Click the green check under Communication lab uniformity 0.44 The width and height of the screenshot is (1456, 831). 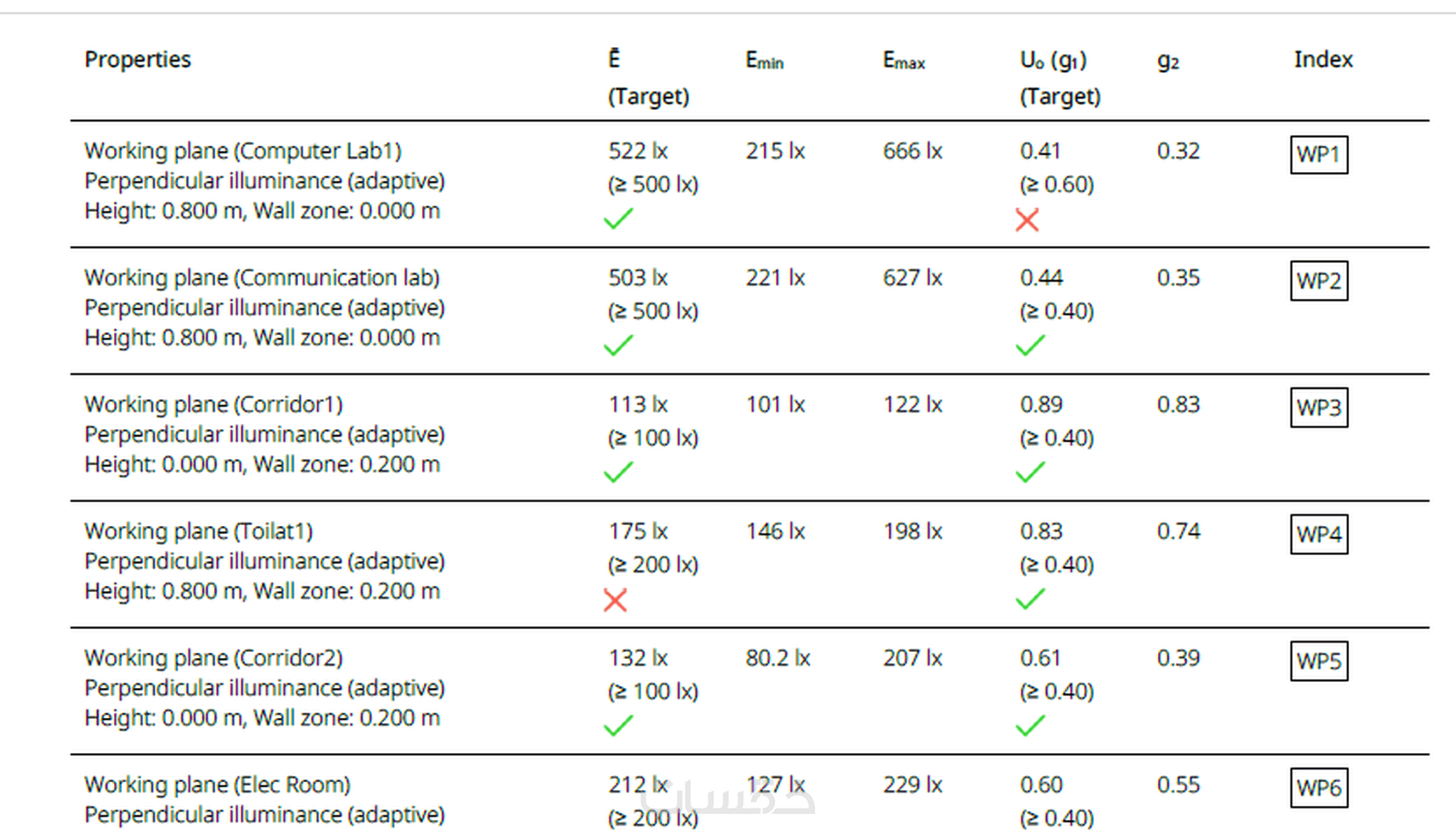[x=1029, y=346]
